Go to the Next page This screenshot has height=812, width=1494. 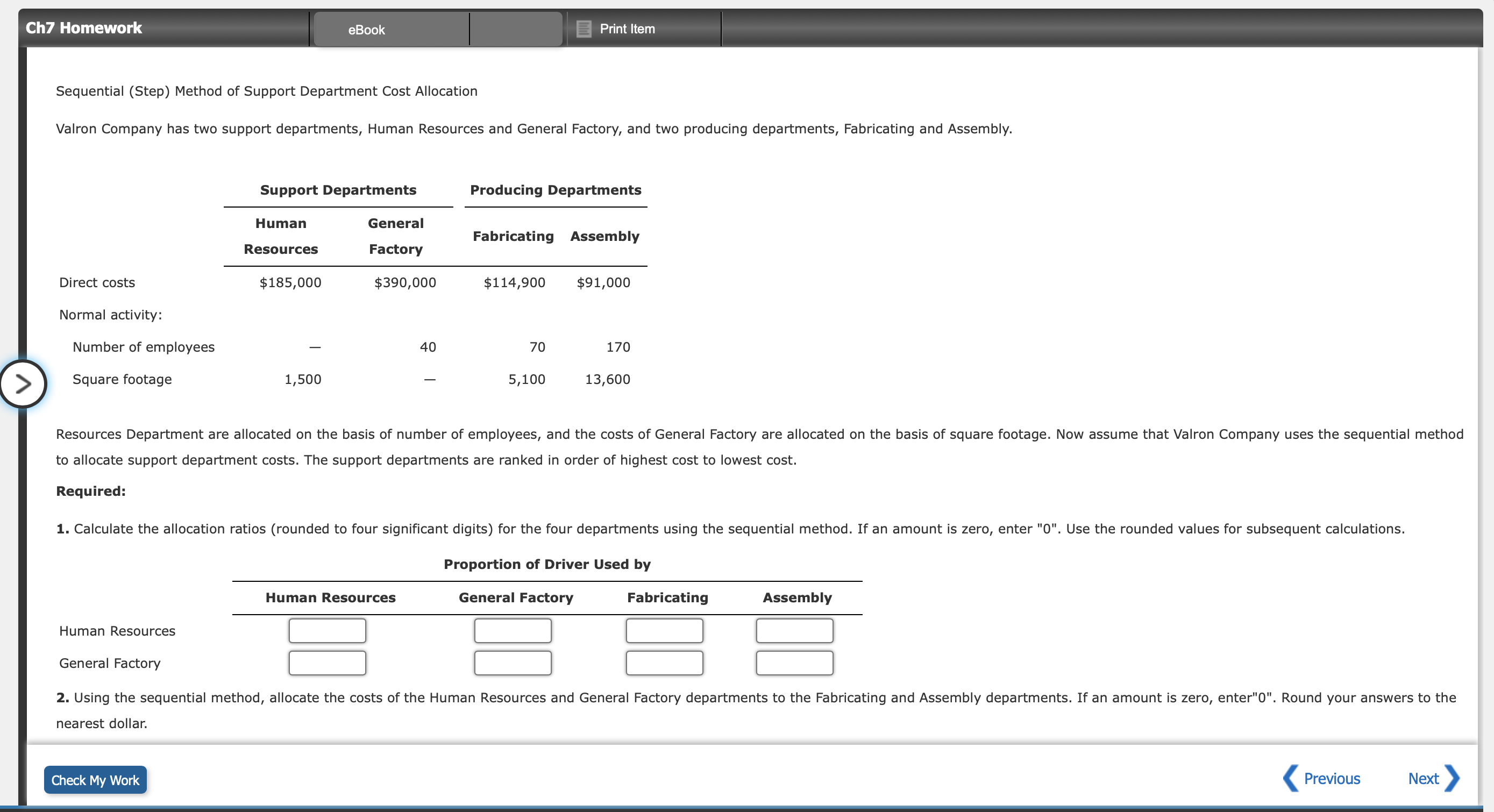(1425, 778)
